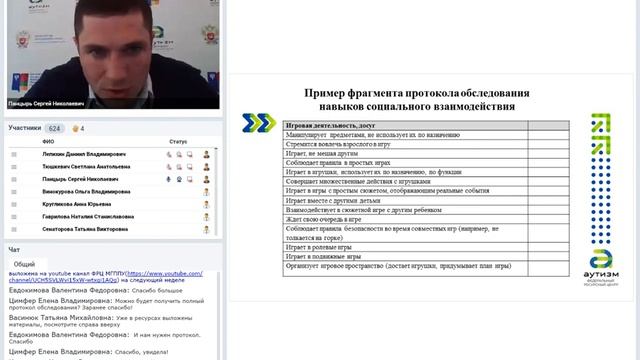This screenshot has width=640, height=360.
Task: Click the moderator avatar icon in the first participant row
Action: 207,154
